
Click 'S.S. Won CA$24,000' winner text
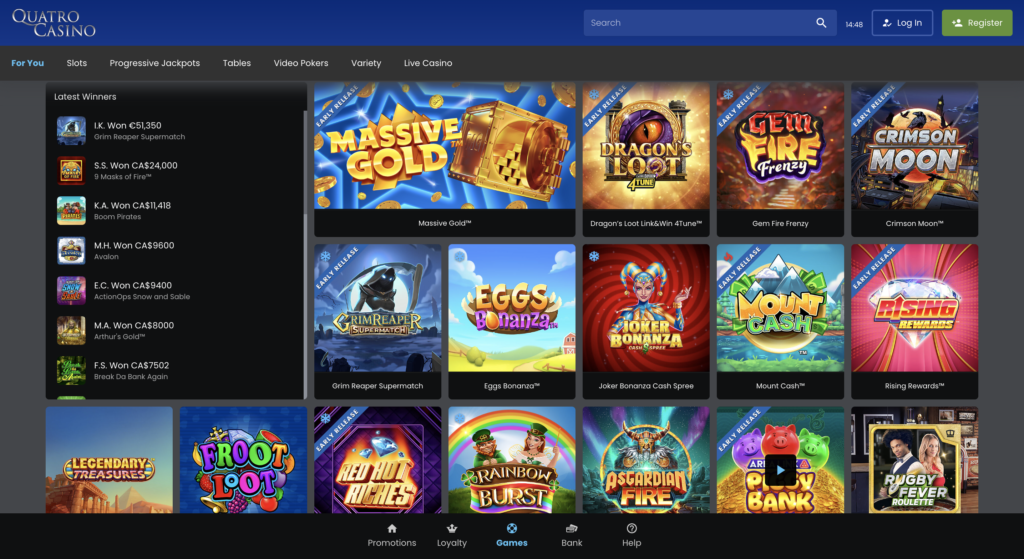tap(136, 165)
